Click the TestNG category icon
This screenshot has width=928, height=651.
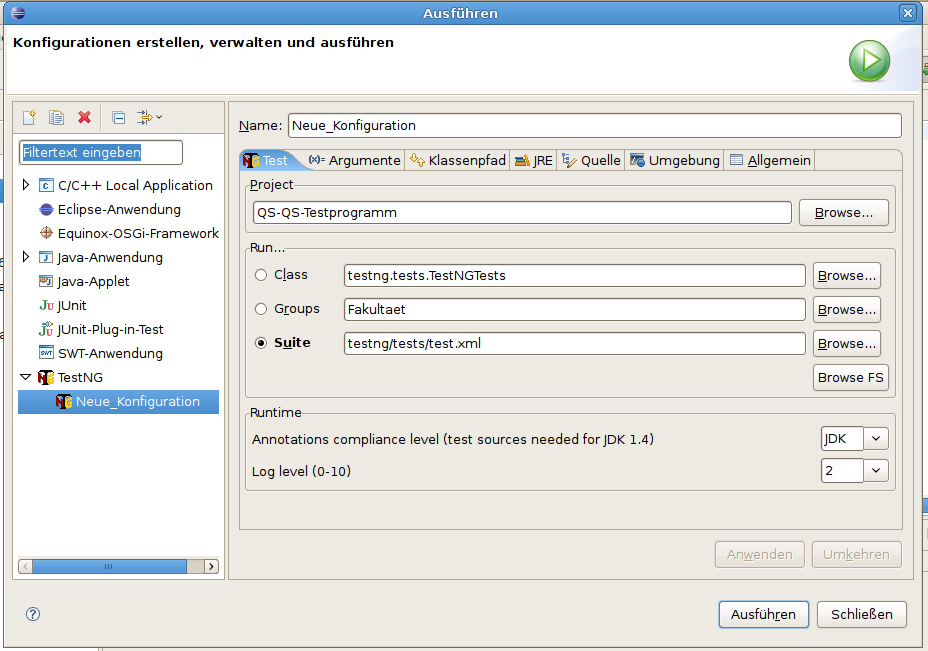coord(46,378)
